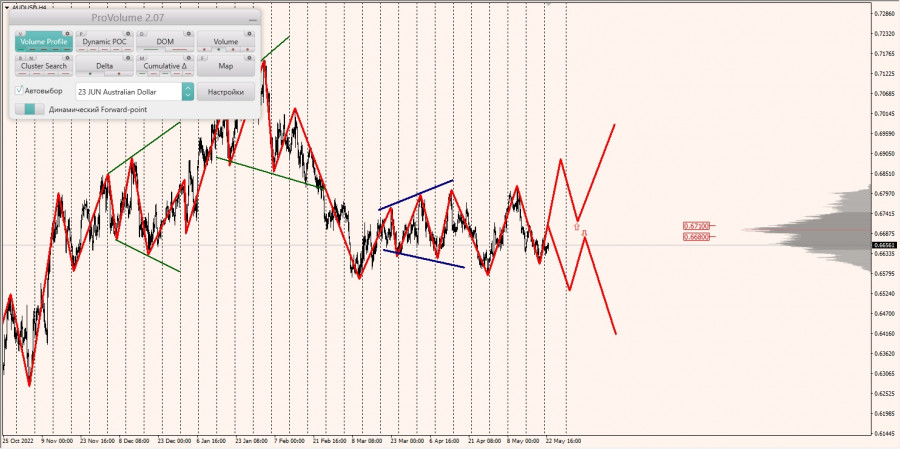
Task: Open settings gear on Cumulative Δ button
Action: click(189, 58)
